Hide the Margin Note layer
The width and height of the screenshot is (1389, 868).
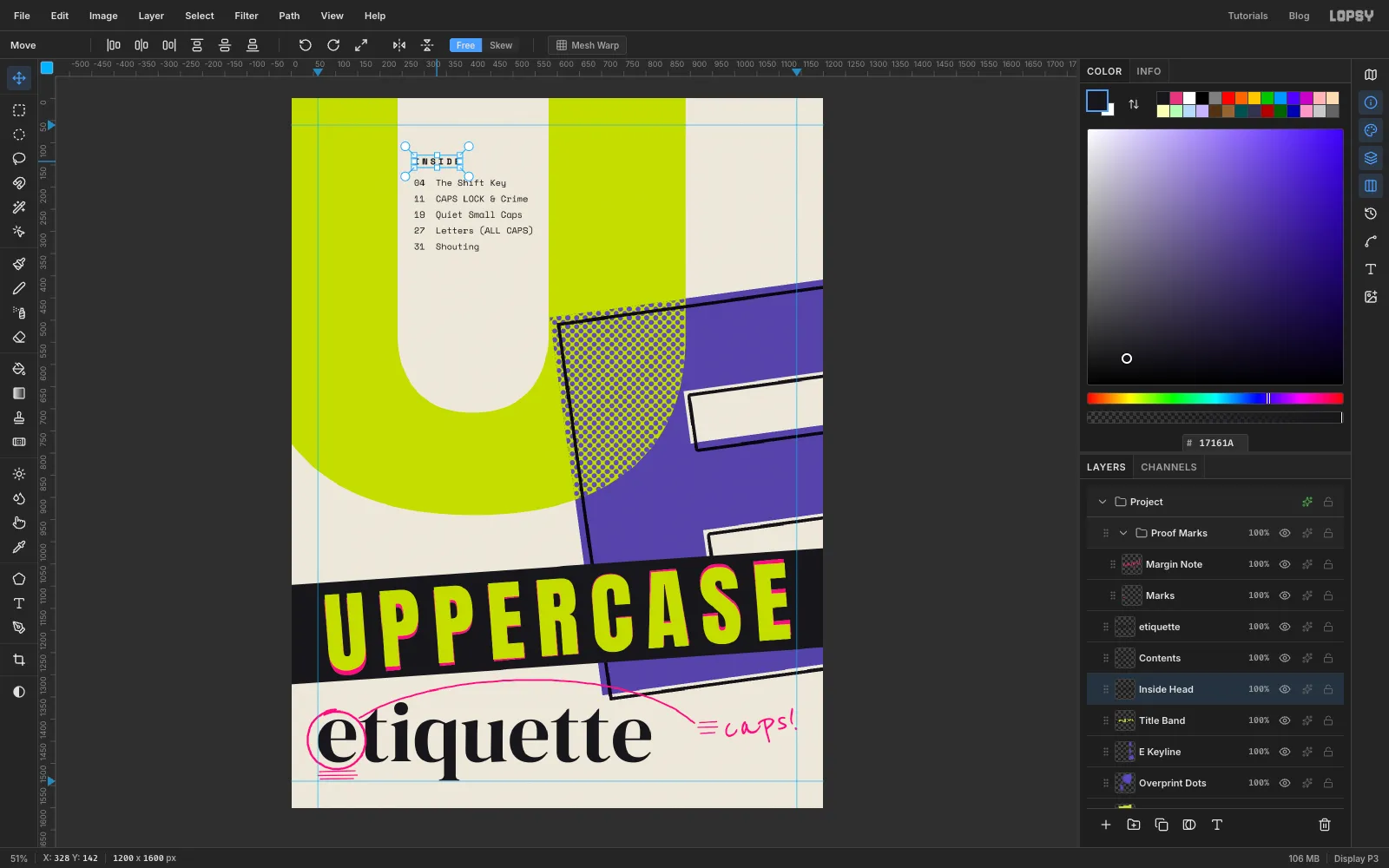(1285, 564)
